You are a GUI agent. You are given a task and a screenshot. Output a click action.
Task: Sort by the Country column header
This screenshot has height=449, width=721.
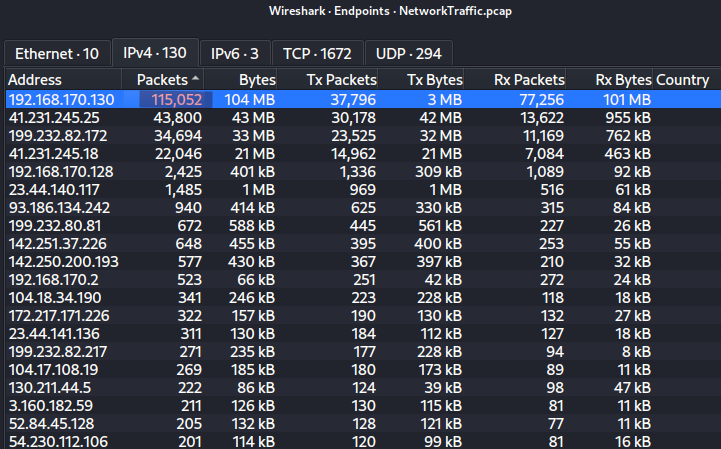687,80
